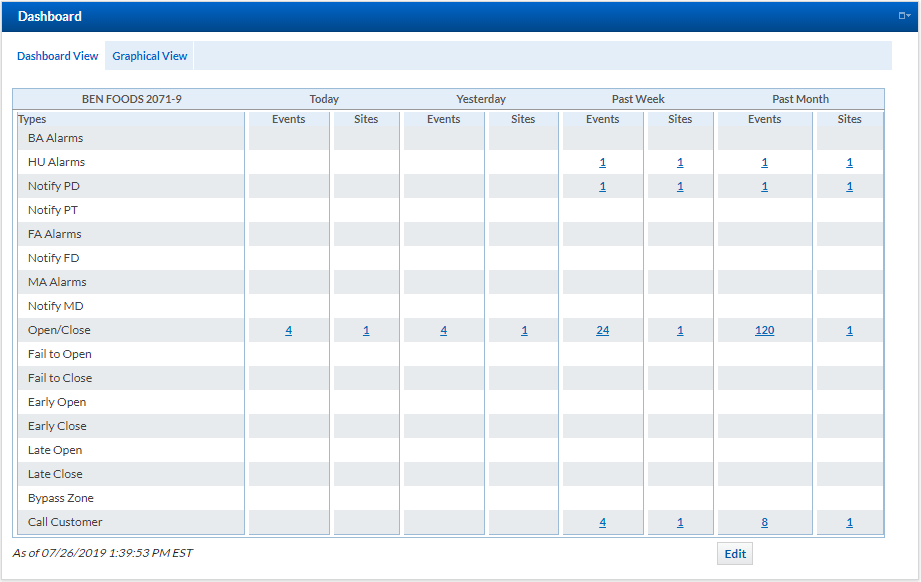Click HU Alarms Past Month sites link
Viewport: 921px width, 582px height.
(849, 162)
